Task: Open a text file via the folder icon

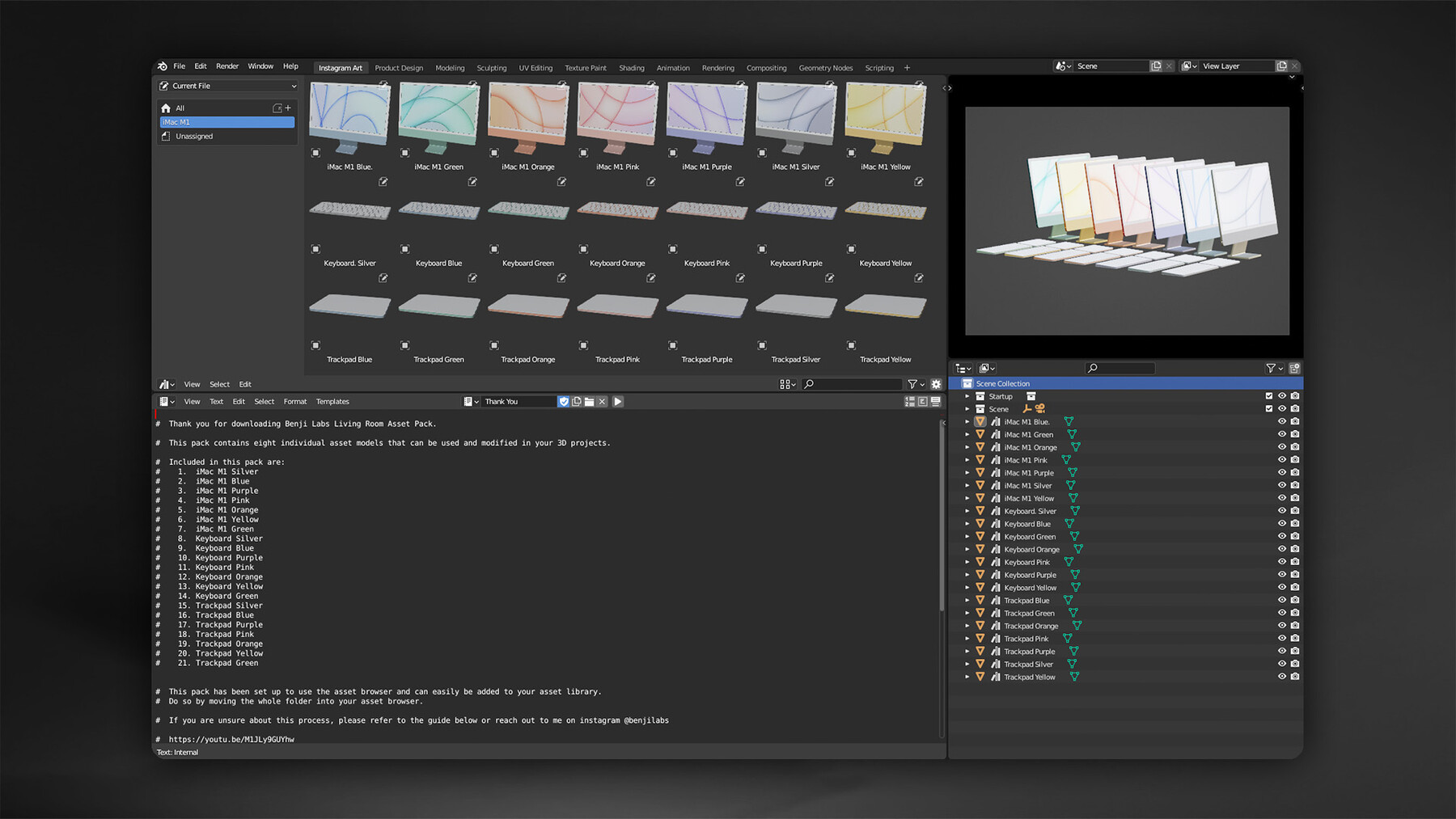Action: point(590,401)
